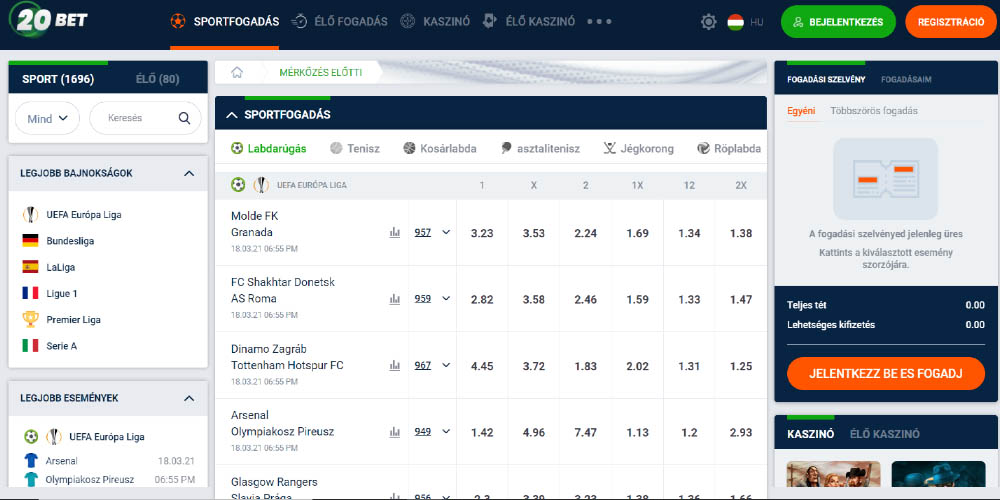Select the Tenisz sport tab

pos(355,149)
